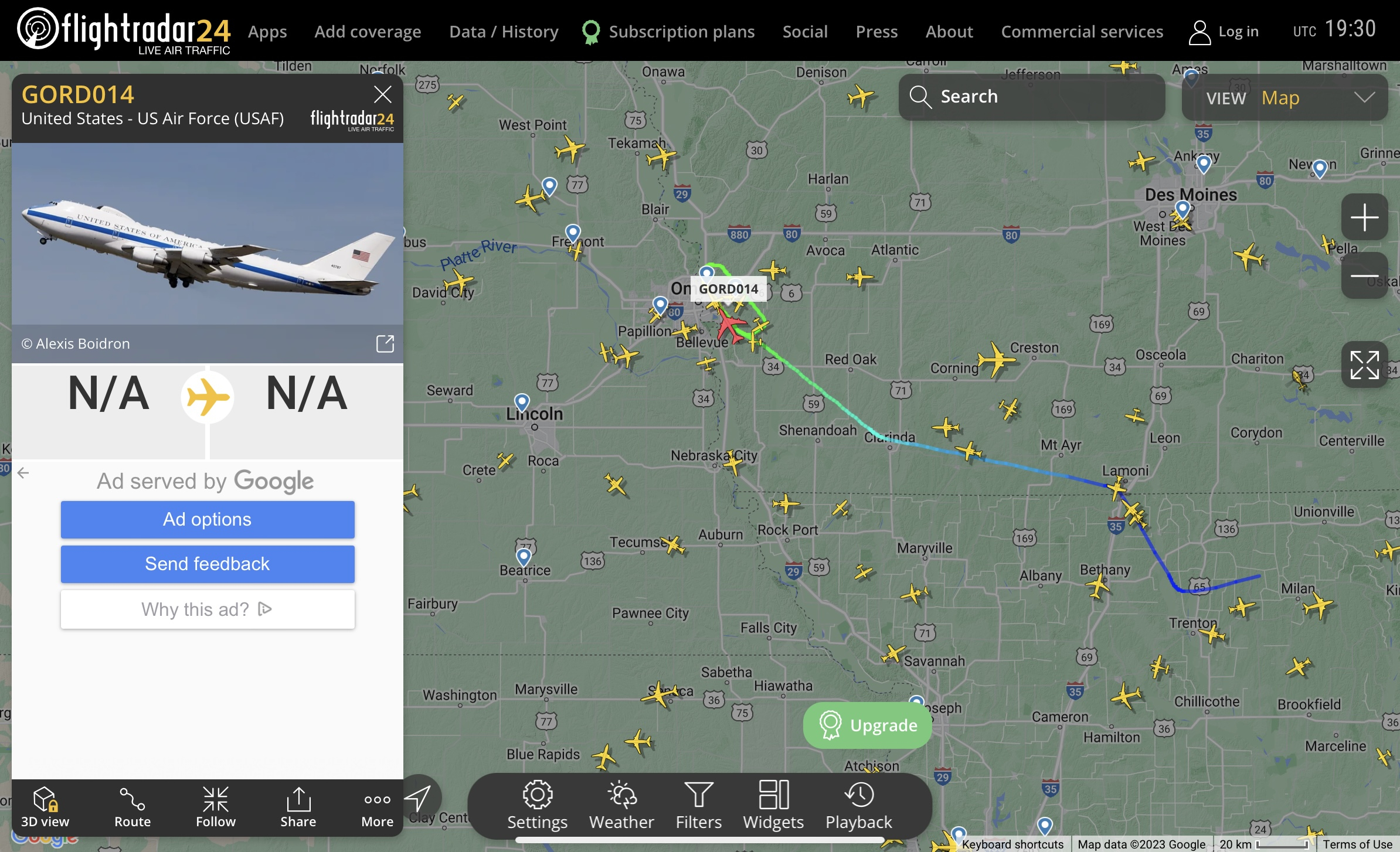
Task: Go back with ad panel arrow
Action: pyautogui.click(x=23, y=473)
